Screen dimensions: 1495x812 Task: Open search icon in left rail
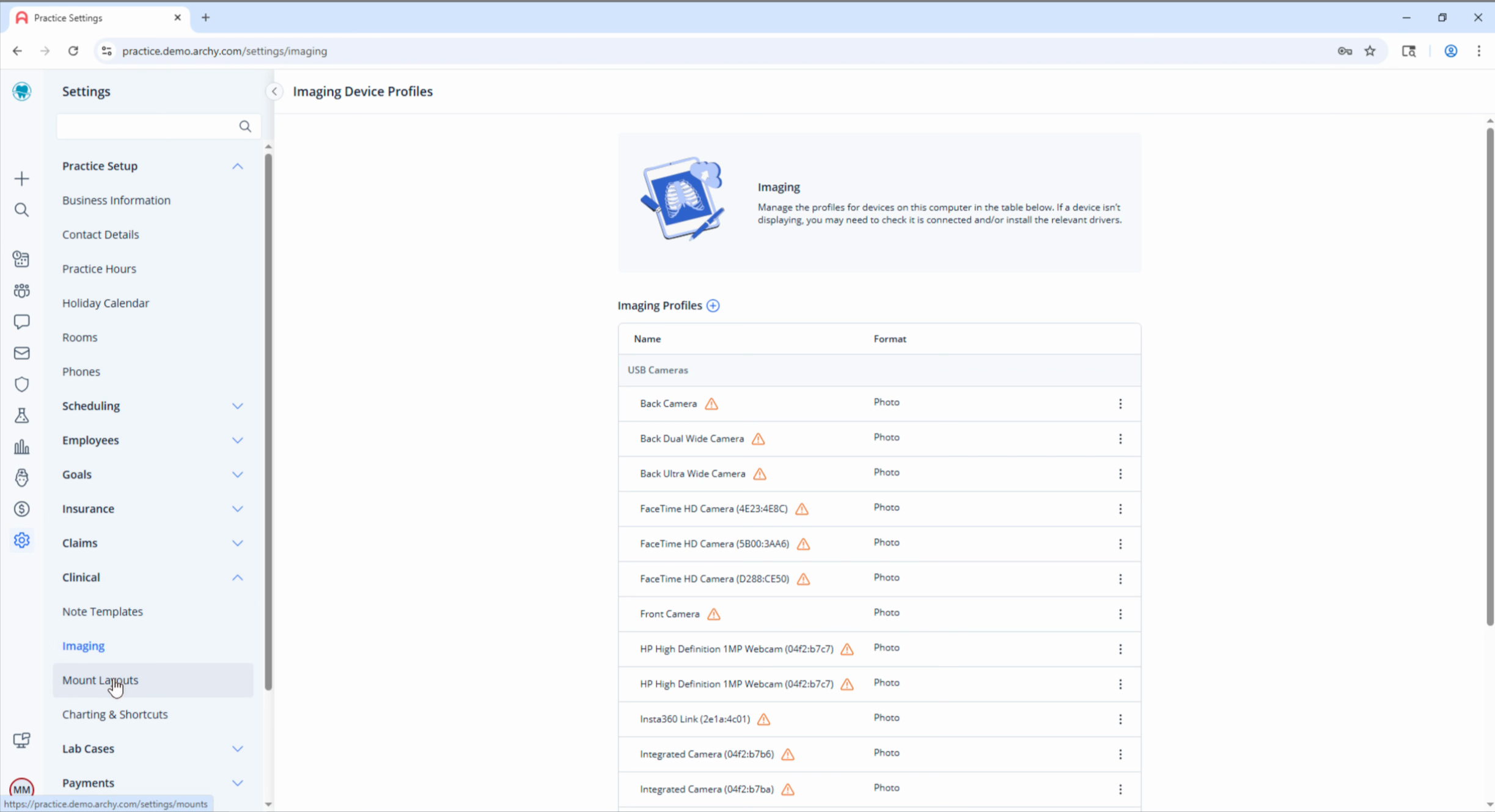point(22,210)
